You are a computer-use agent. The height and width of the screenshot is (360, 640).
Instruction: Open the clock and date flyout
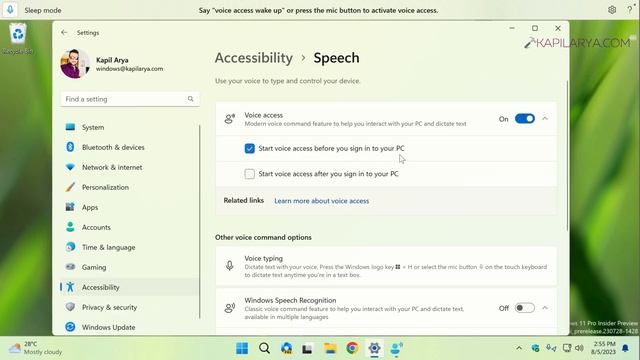click(x=603, y=348)
